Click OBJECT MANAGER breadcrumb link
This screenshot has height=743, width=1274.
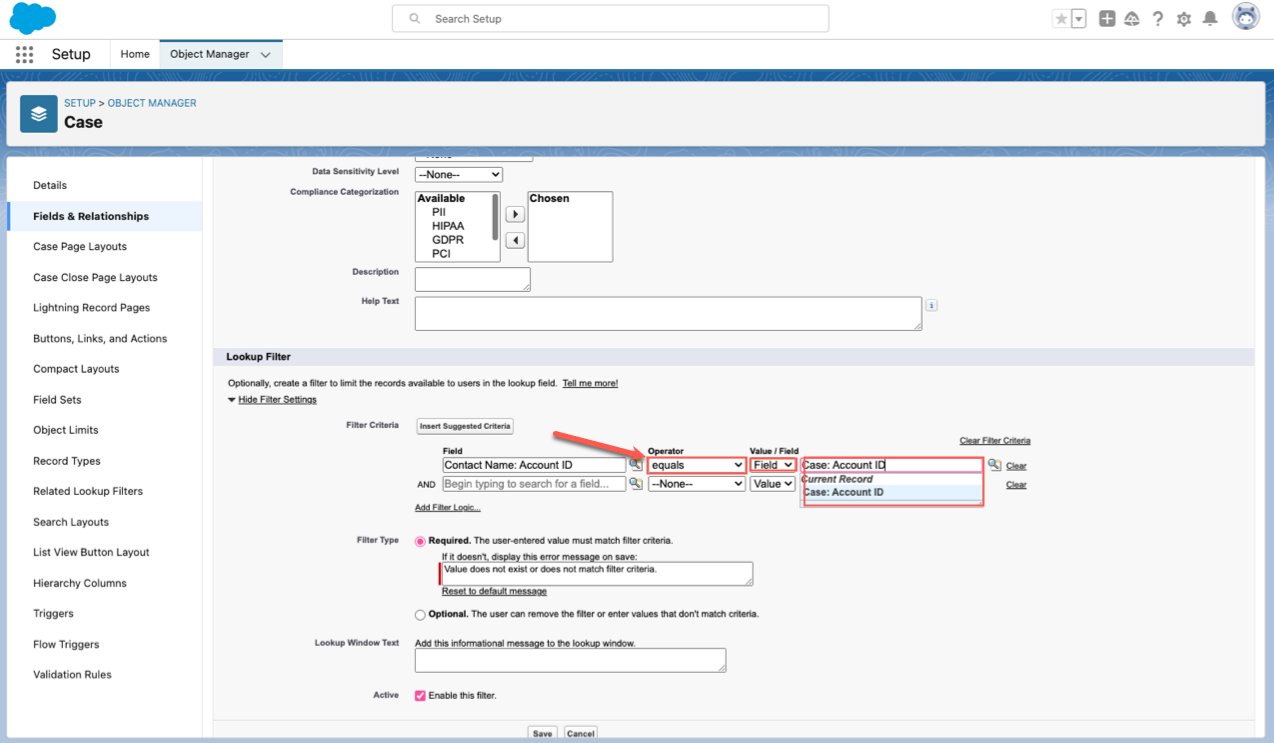tap(152, 103)
